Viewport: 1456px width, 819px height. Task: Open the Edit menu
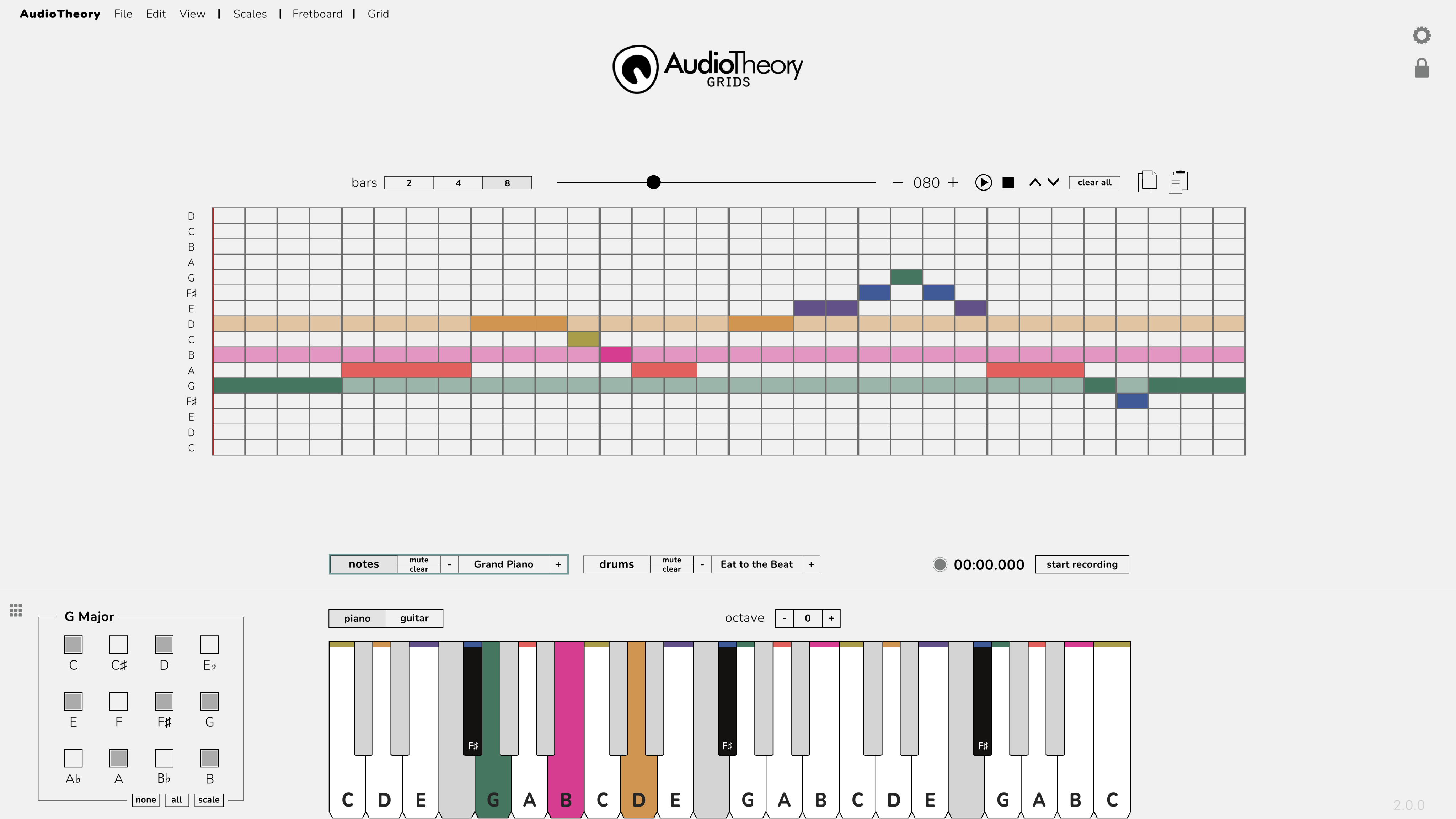tap(155, 14)
